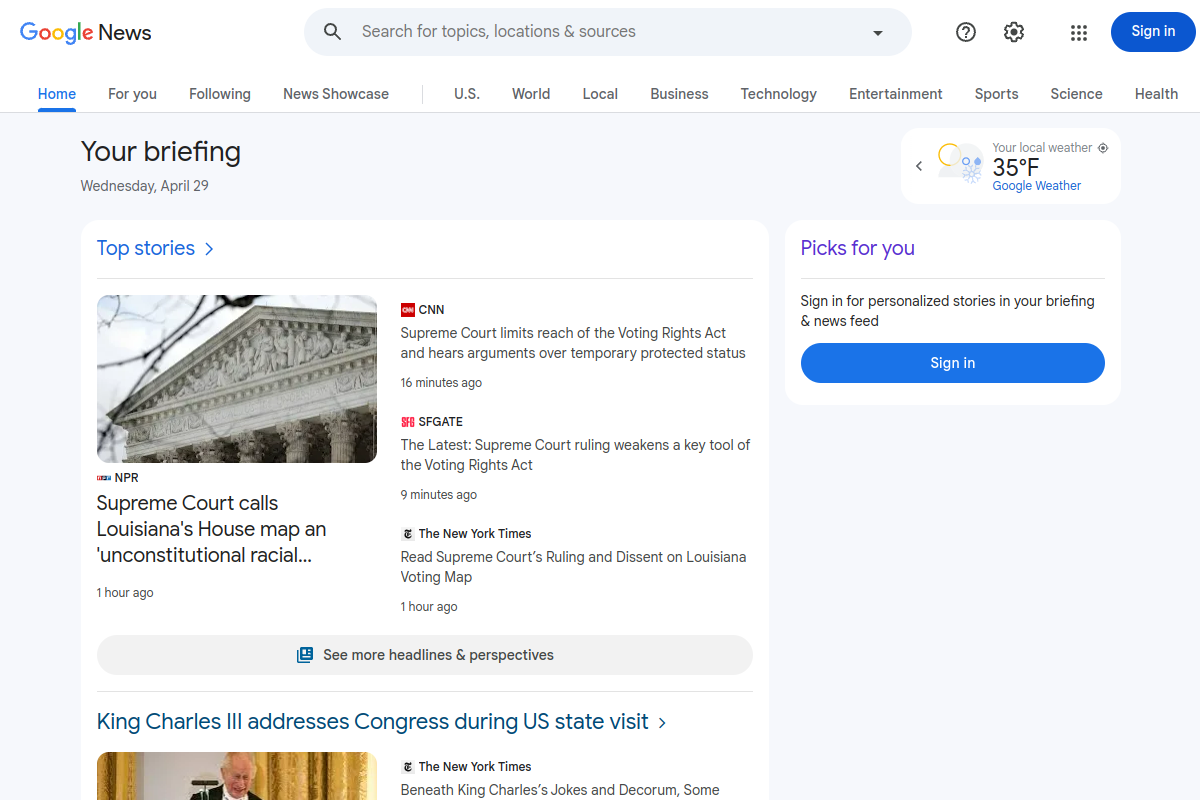1200x800 pixels.
Task: Open the Following tab
Action: click(220, 94)
